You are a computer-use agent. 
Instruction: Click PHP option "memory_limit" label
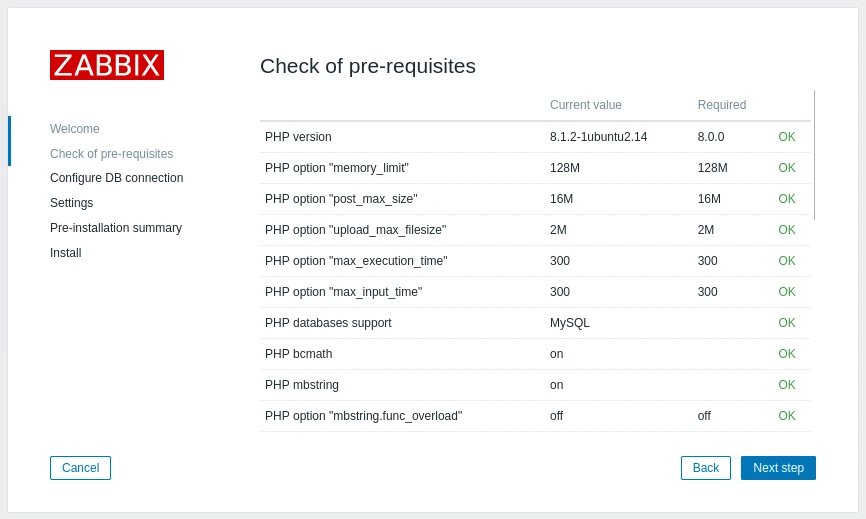[337, 168]
